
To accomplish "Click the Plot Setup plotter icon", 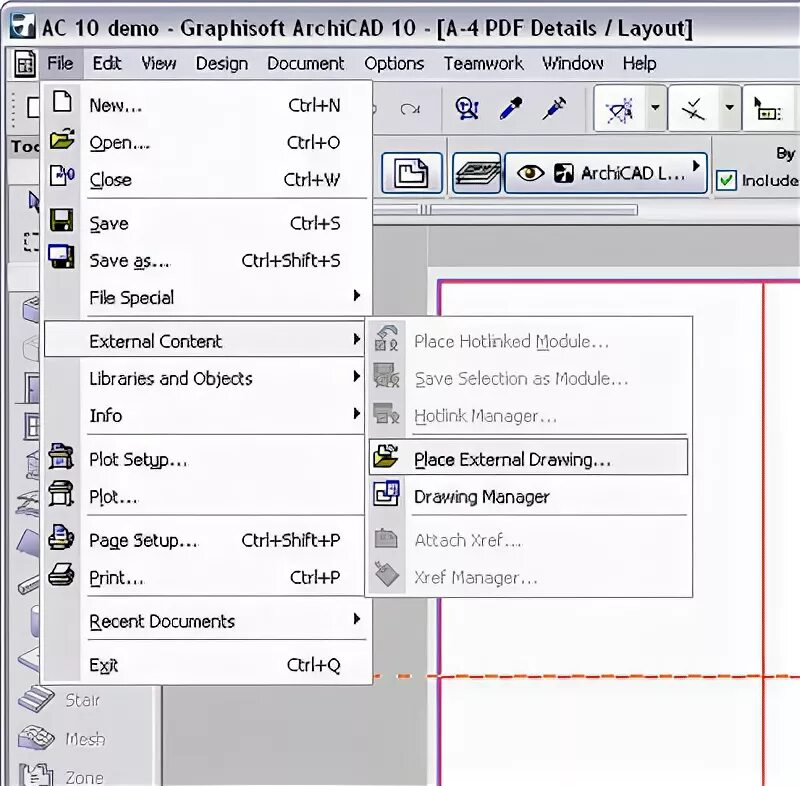I will coord(61,455).
